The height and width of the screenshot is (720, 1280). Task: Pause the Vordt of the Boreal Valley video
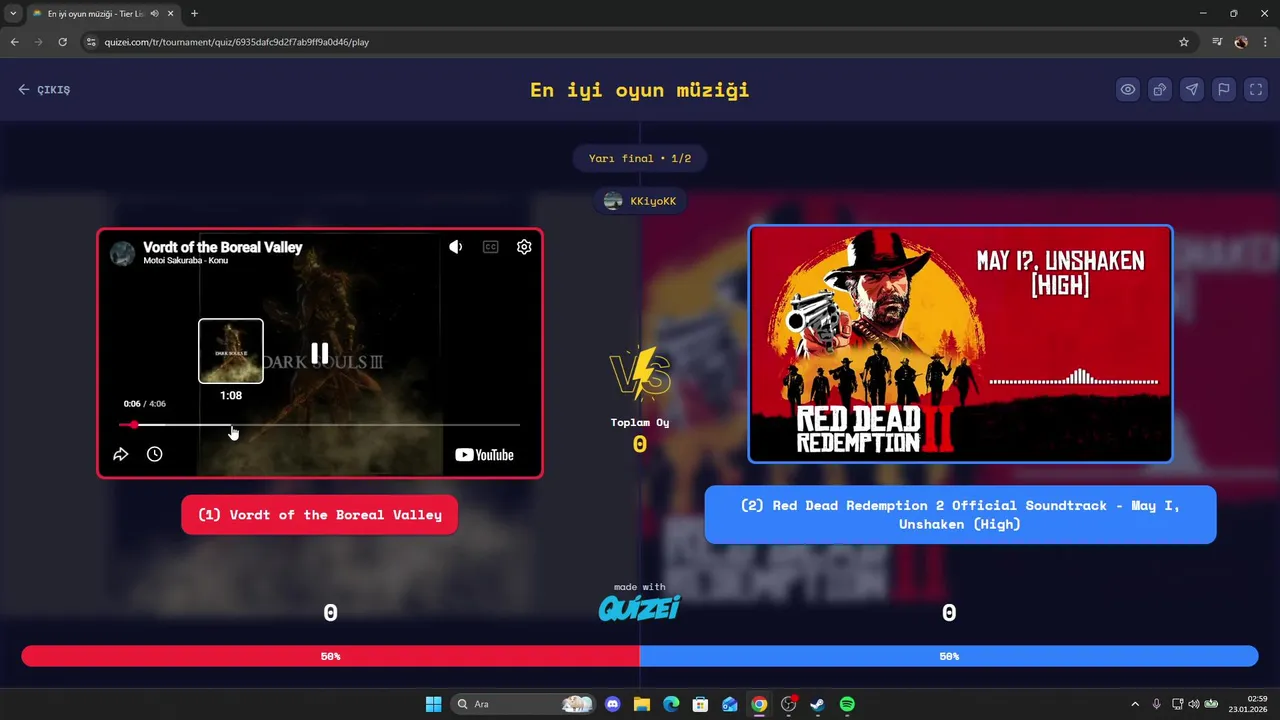(x=319, y=353)
